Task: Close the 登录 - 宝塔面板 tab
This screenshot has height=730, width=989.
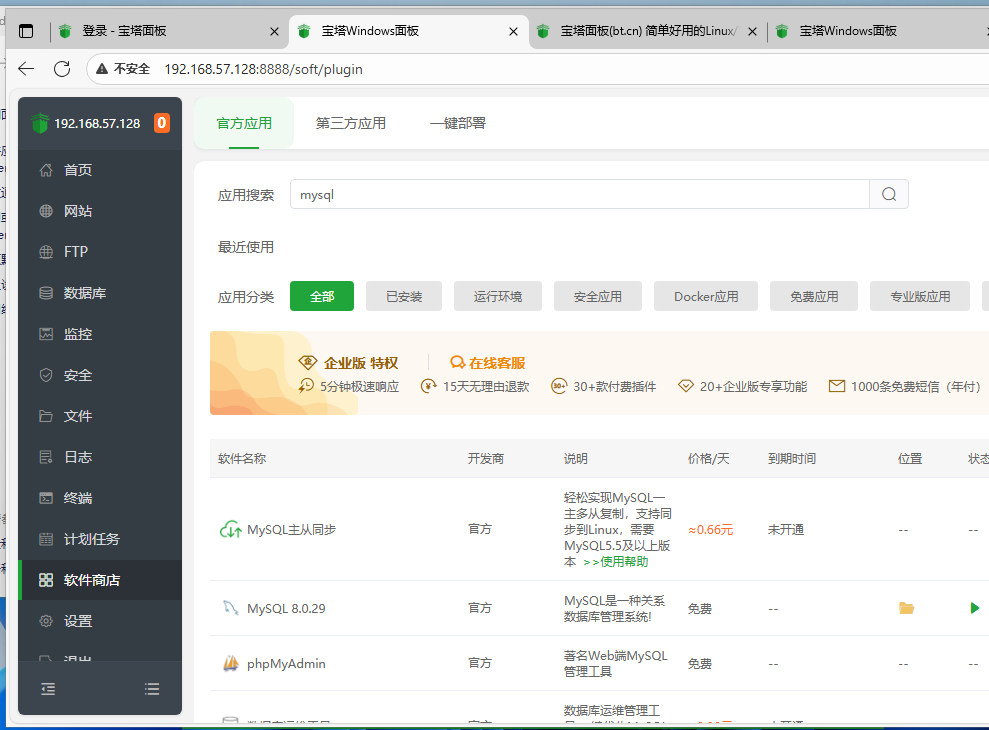Action: (274, 32)
